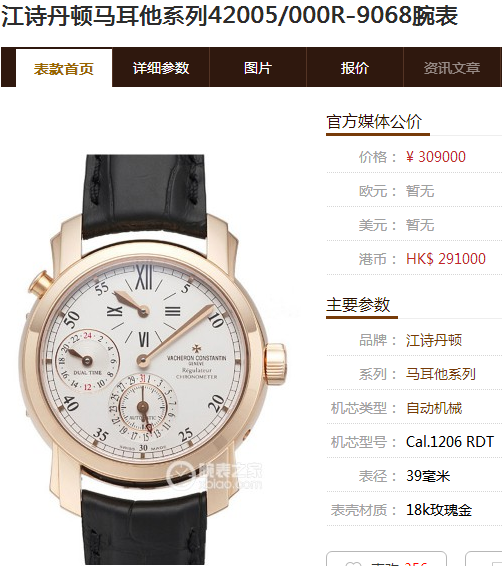Viewport: 502px width, 566px height.
Task: Click the ¥ 309000 price value
Action: click(436, 157)
